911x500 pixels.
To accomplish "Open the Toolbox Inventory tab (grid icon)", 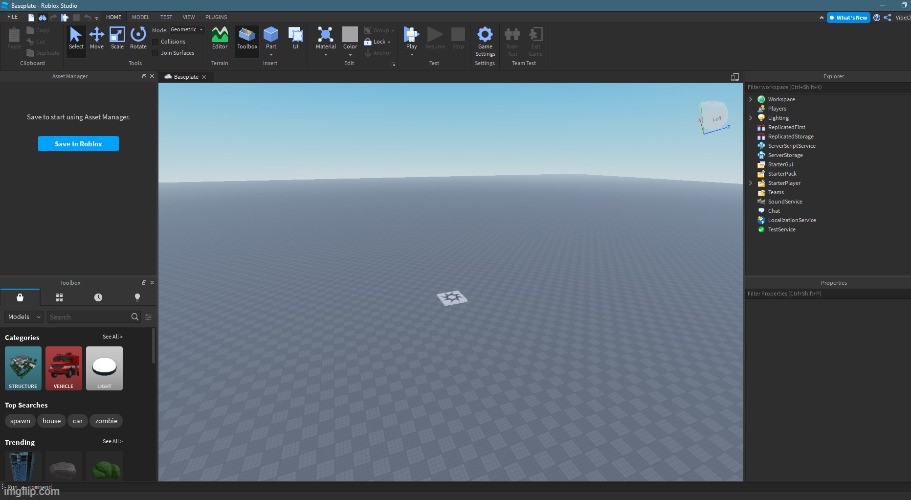I will pos(59,297).
